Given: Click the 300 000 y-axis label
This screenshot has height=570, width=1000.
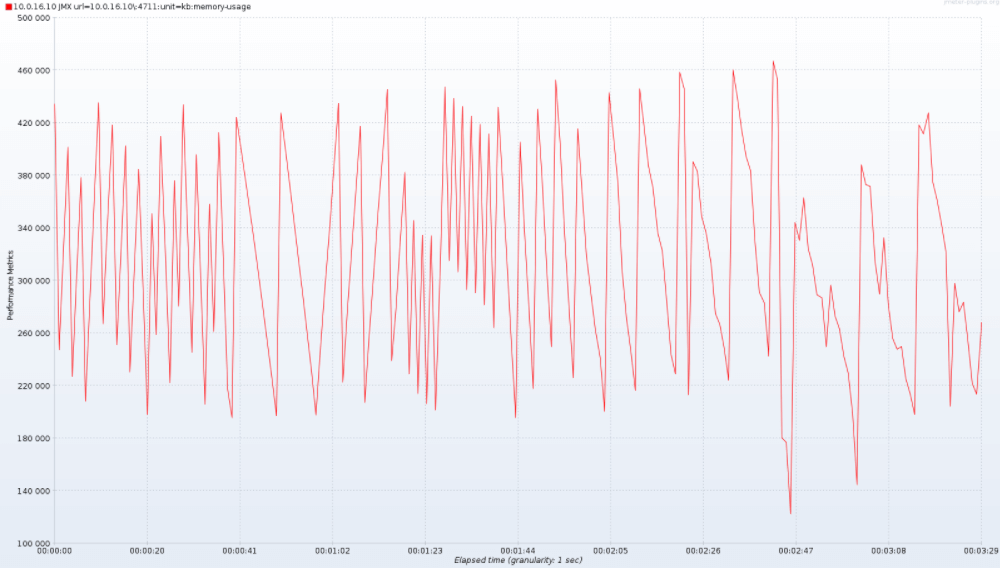Looking at the screenshot, I should pos(34,281).
